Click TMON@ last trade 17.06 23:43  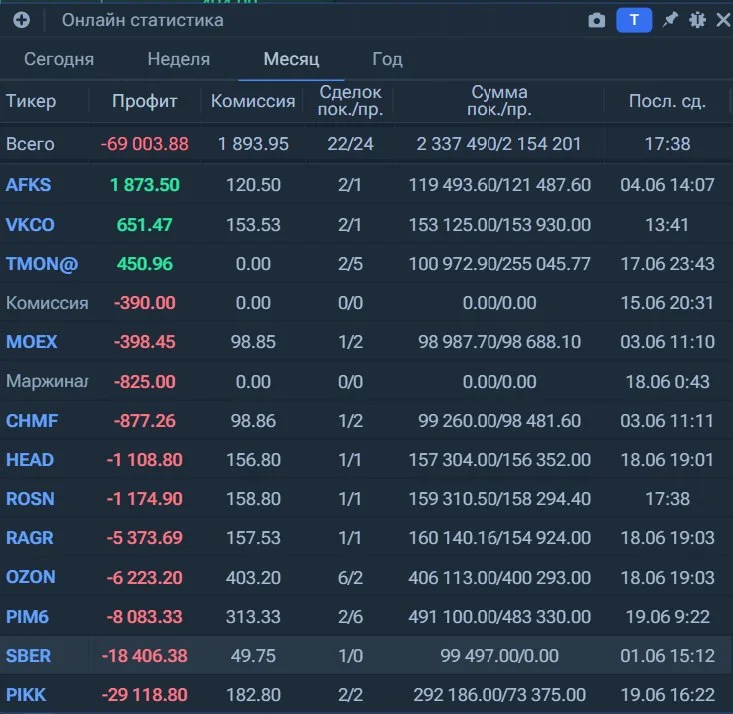click(x=667, y=264)
